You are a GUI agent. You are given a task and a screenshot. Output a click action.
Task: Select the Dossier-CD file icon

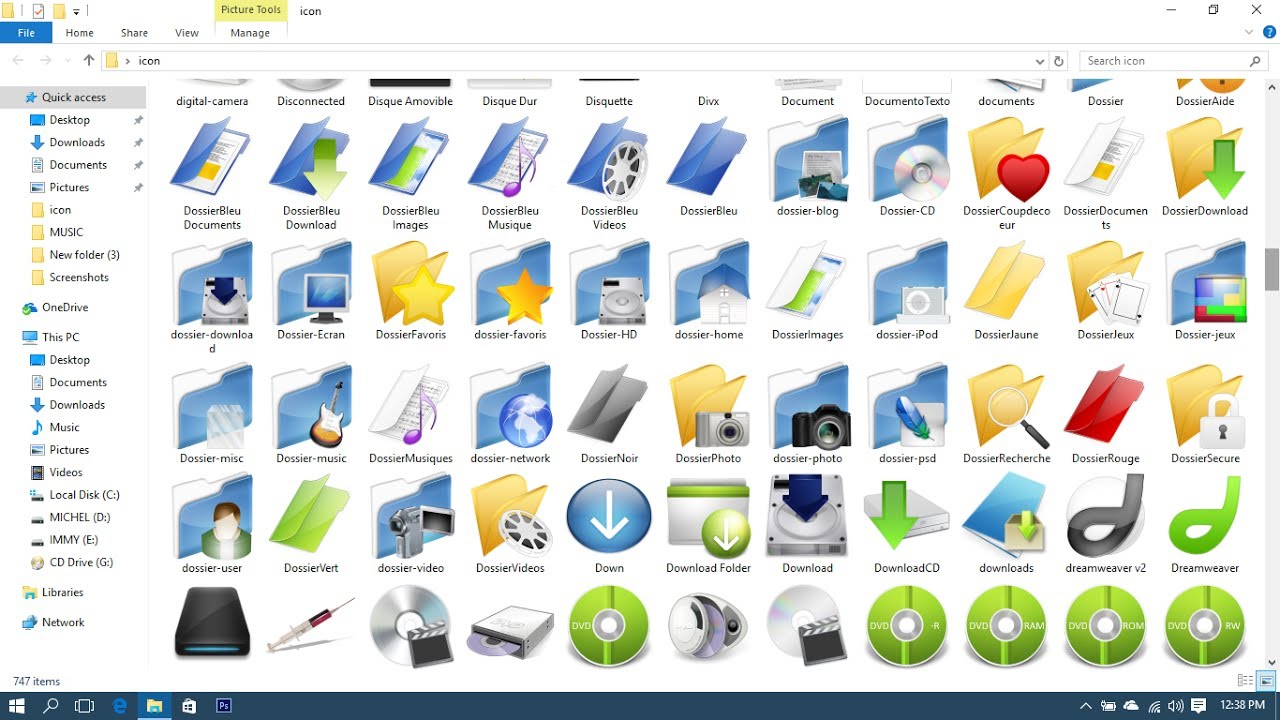pos(907,165)
